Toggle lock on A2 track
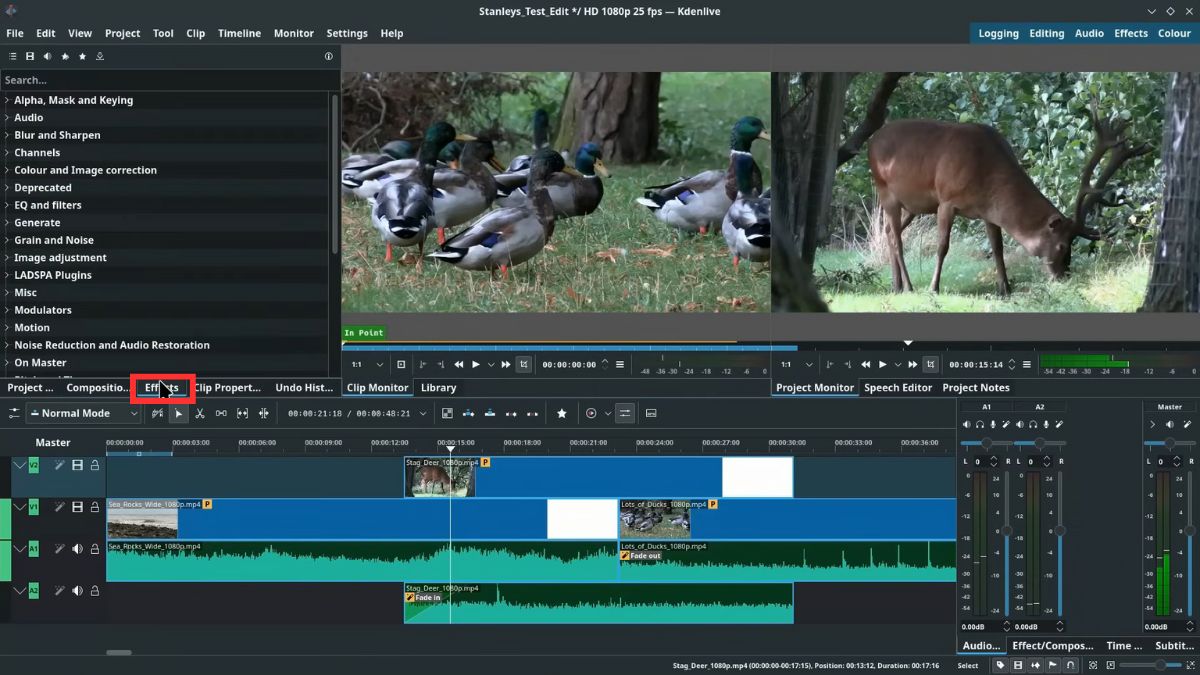Viewport: 1200px width, 675px height. [x=95, y=591]
